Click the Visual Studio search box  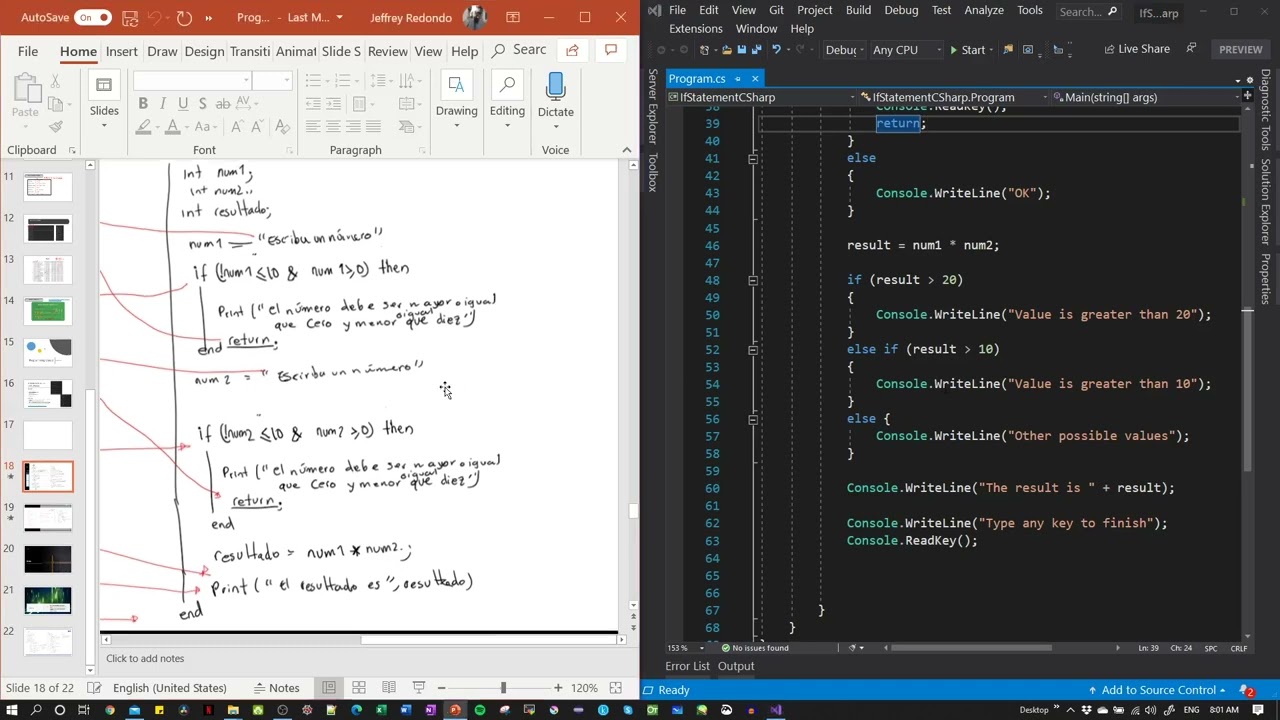(x=1088, y=12)
